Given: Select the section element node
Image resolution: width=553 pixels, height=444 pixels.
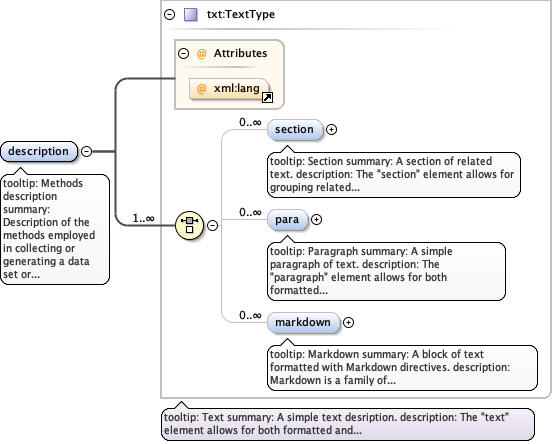Looking at the screenshot, I should [295, 130].
